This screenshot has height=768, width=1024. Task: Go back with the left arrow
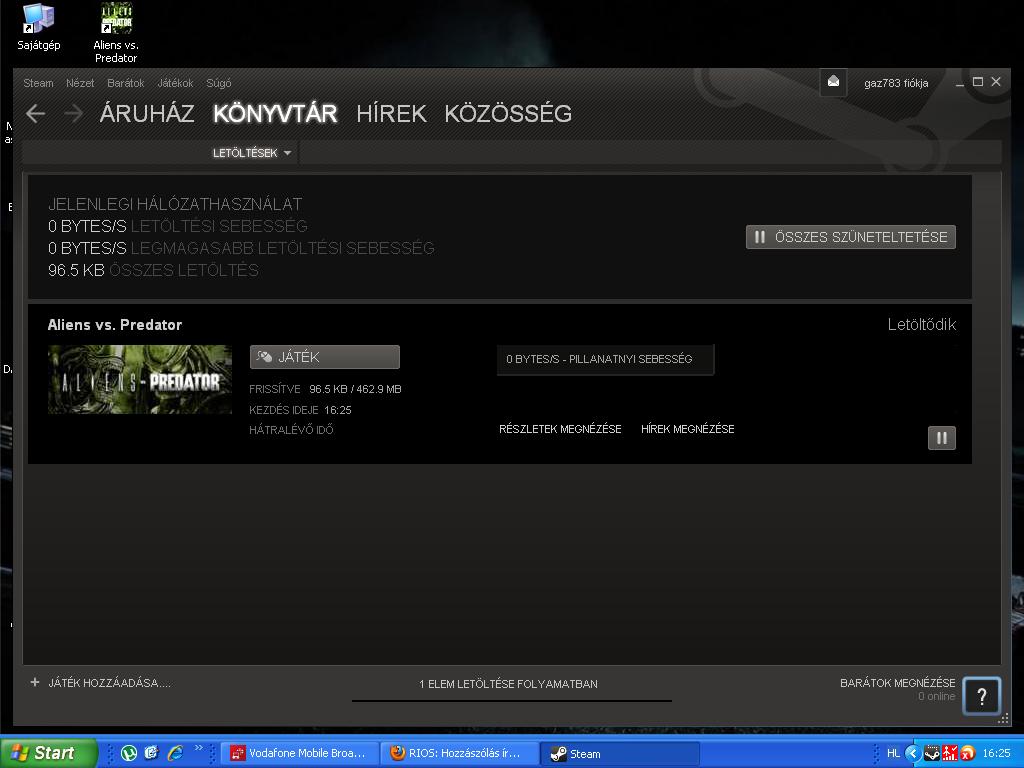36,114
